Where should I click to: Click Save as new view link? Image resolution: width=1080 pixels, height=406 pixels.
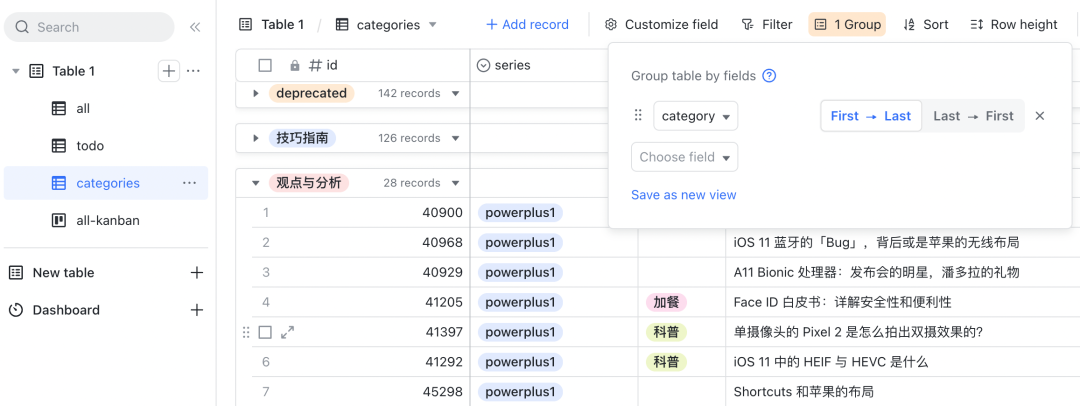683,195
